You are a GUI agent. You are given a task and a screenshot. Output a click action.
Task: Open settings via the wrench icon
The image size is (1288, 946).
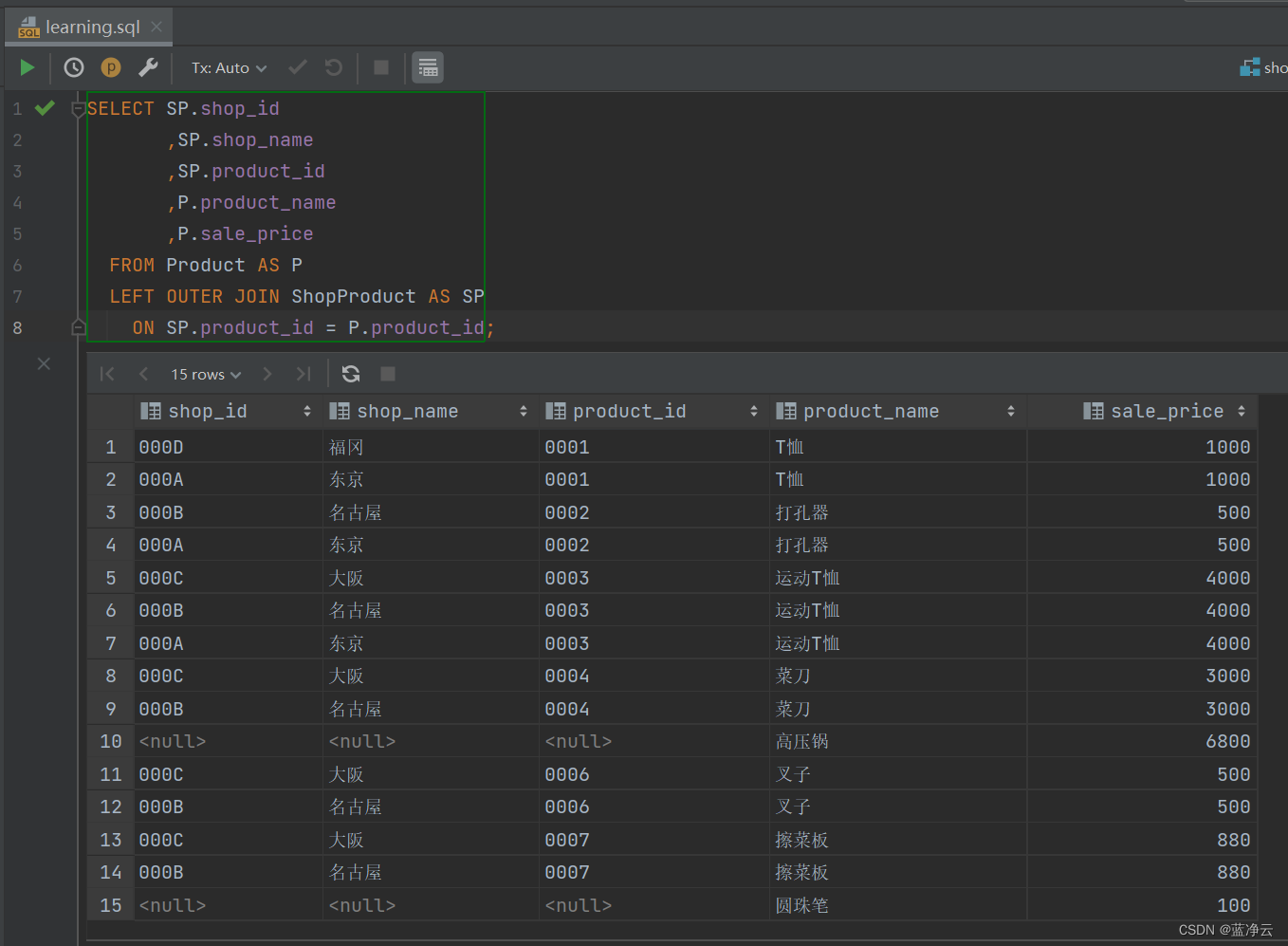(x=148, y=67)
